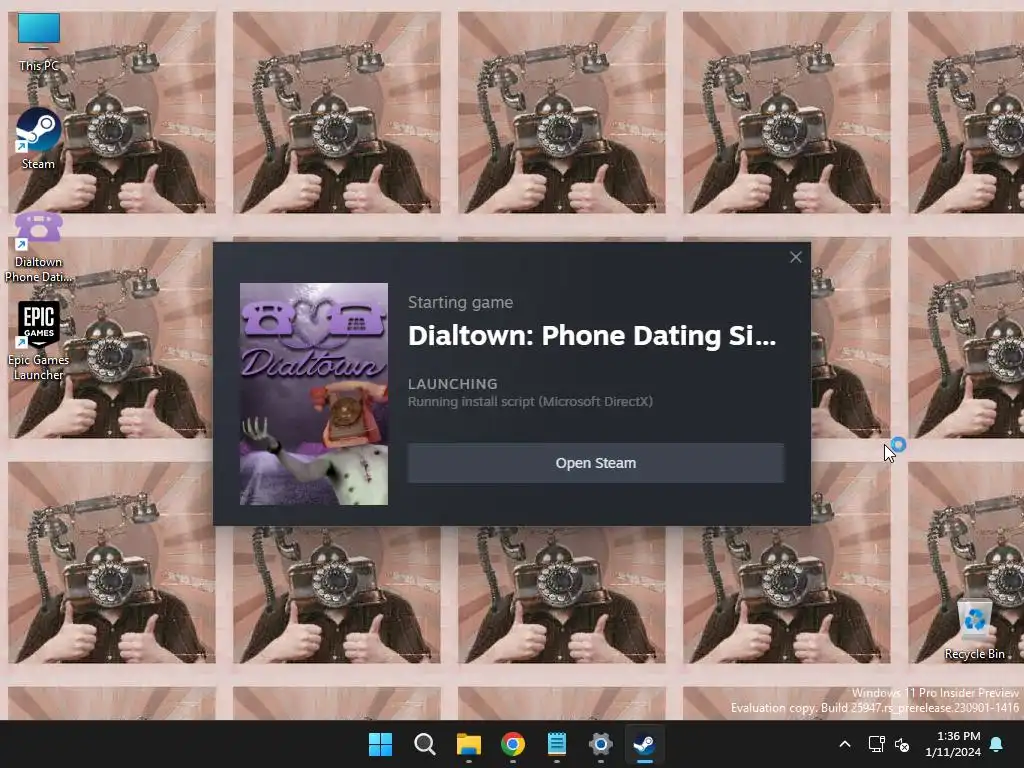Open the network status tray icon
This screenshot has width=1024, height=768.
click(x=876, y=744)
